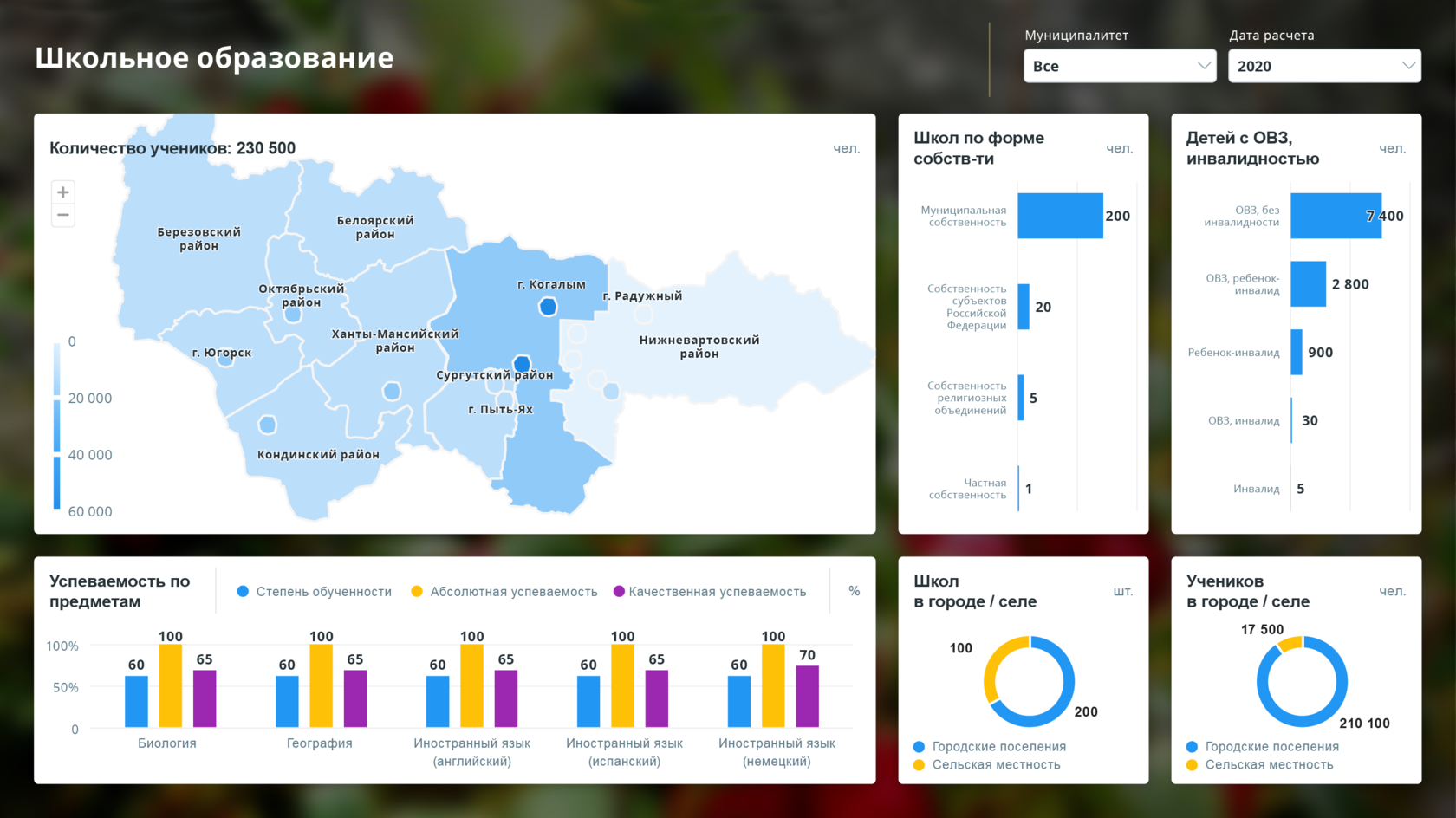Click the Кондинский район hexagon marker
This screenshot has height=818, width=1456.
tap(268, 425)
